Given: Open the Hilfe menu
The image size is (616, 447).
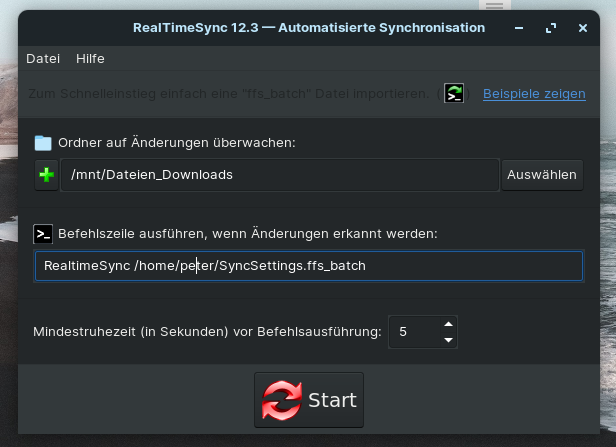Looking at the screenshot, I should pos(90,59).
